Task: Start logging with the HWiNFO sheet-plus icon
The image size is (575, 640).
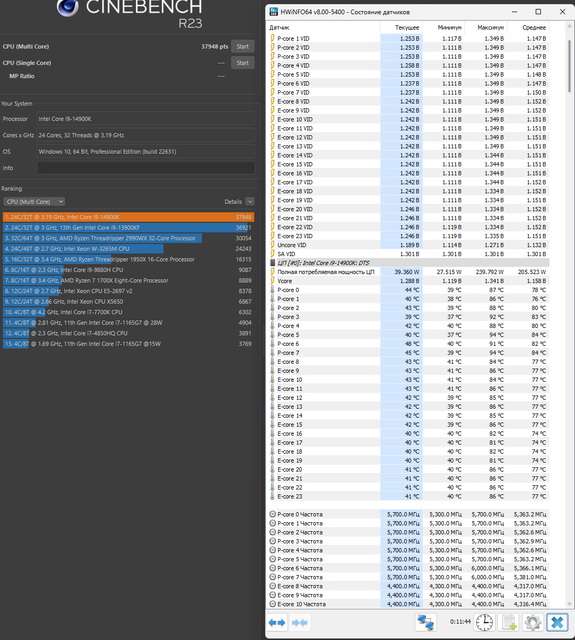Action: point(508,623)
